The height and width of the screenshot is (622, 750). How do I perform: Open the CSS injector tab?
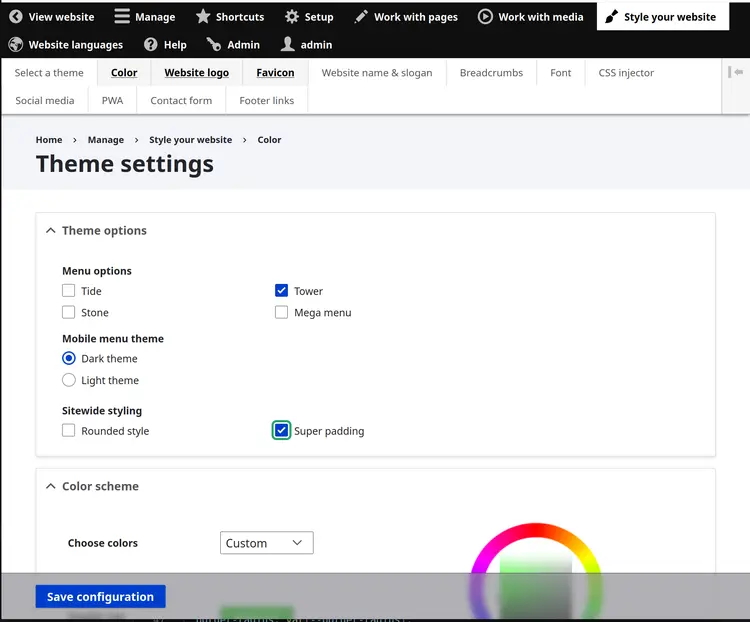pos(626,73)
